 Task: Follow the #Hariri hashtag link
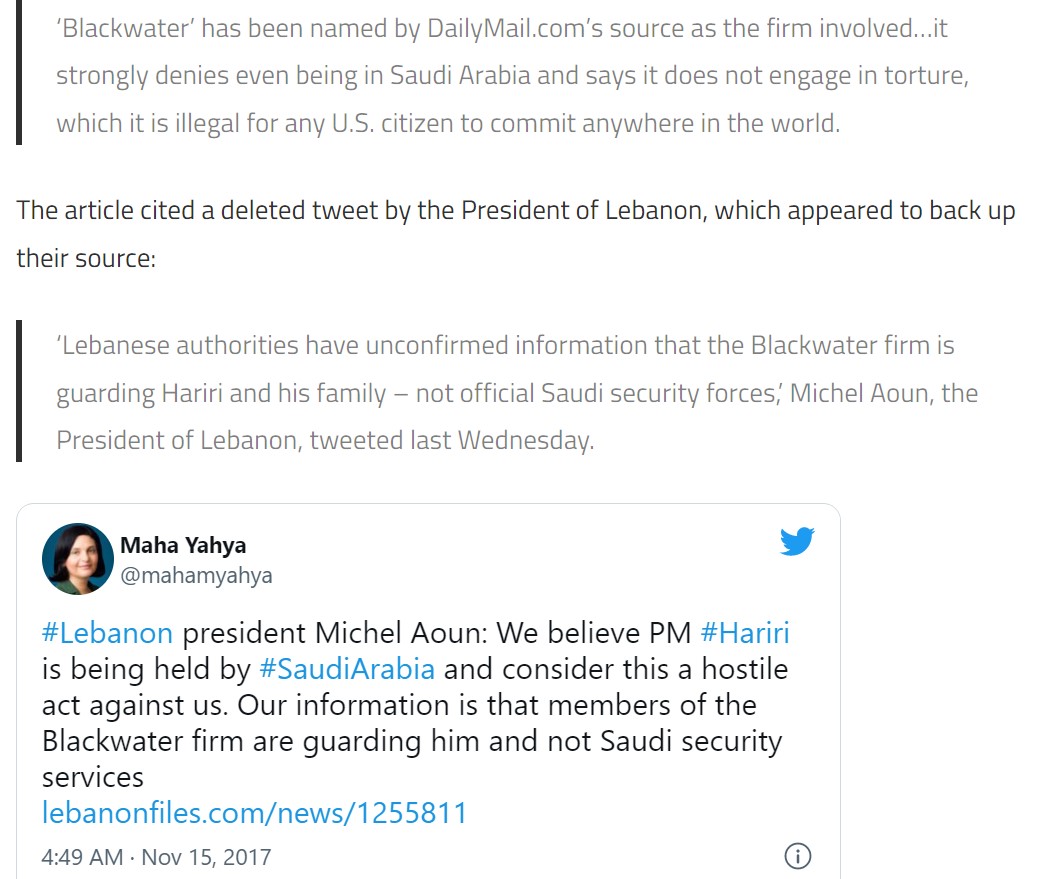(x=745, y=633)
